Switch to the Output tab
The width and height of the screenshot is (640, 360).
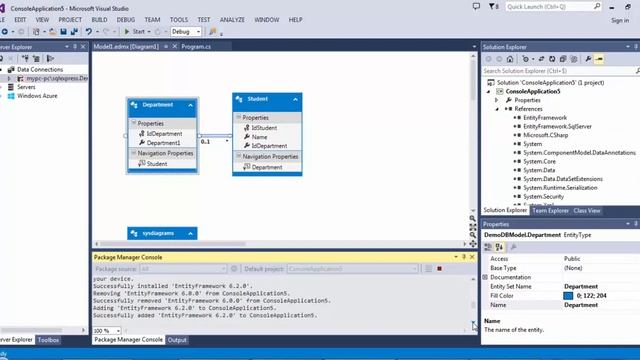tap(177, 340)
